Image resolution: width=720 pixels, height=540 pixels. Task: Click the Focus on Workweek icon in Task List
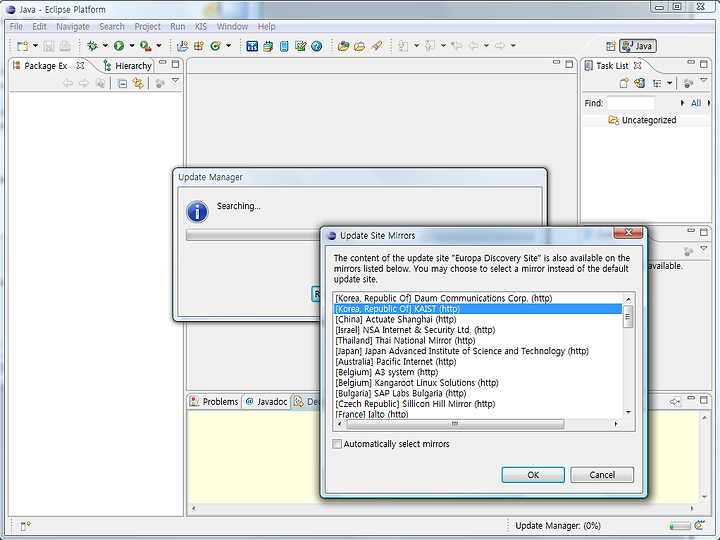(688, 83)
